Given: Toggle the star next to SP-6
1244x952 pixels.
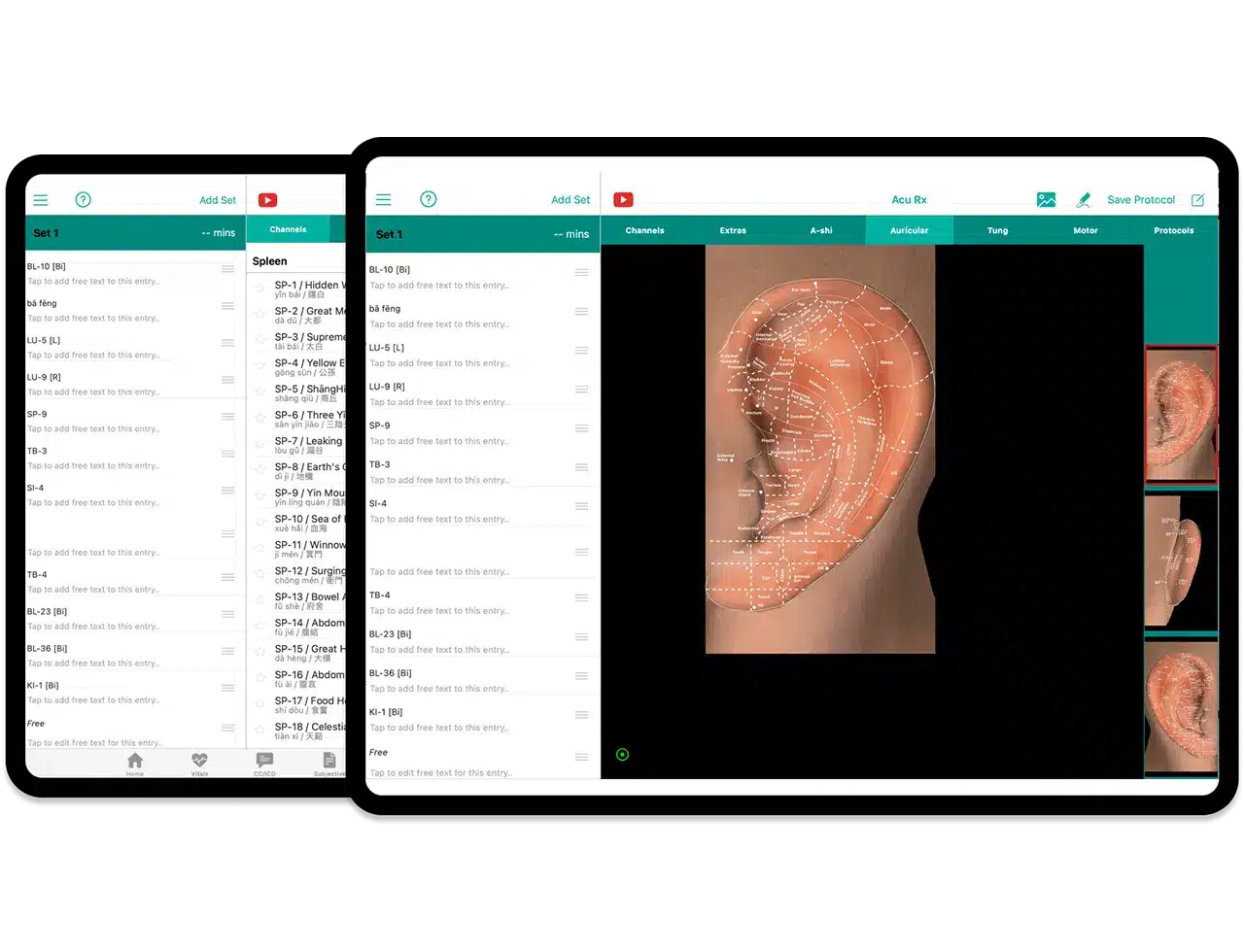Looking at the screenshot, I should point(260,418).
